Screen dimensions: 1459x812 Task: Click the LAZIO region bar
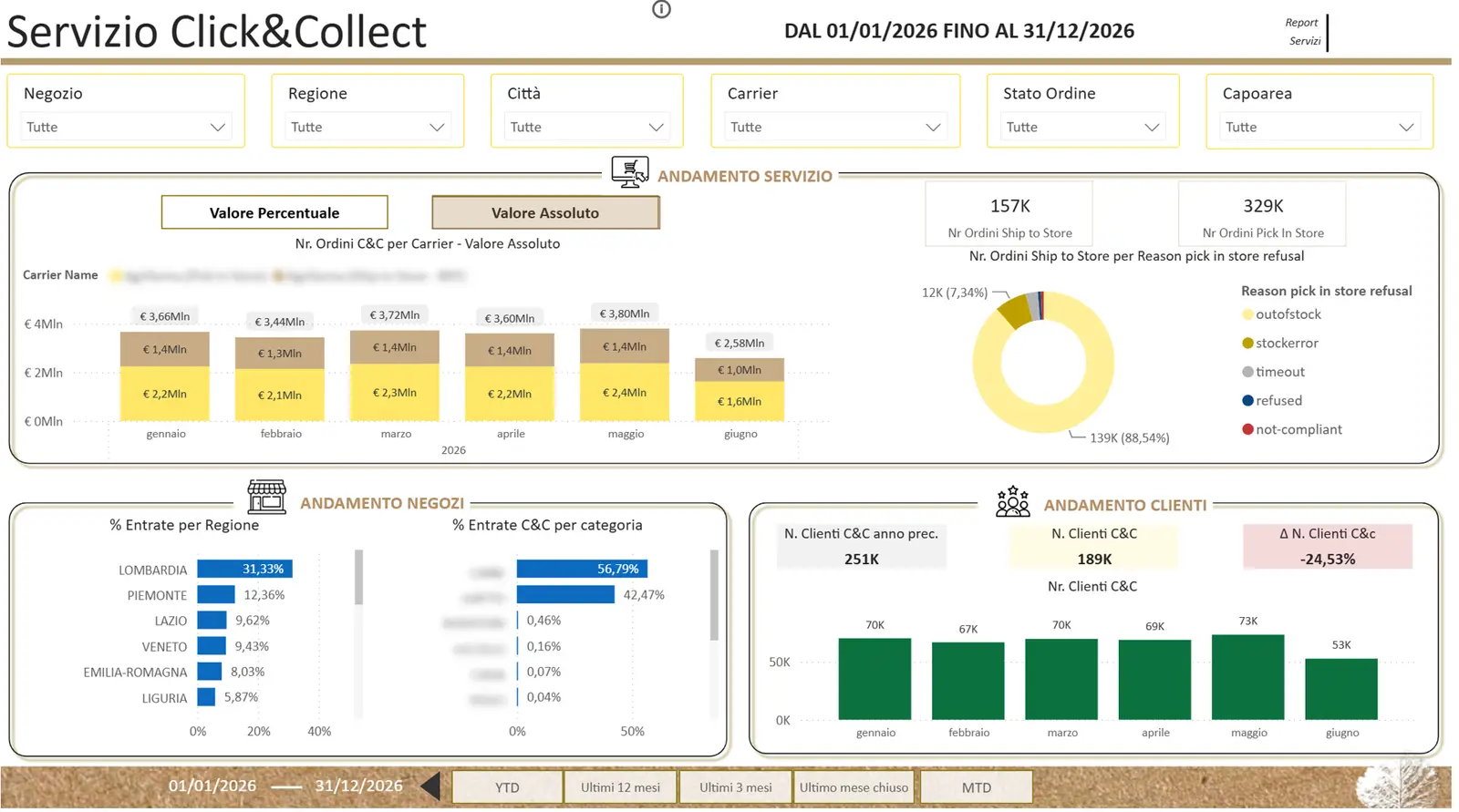coord(212,620)
